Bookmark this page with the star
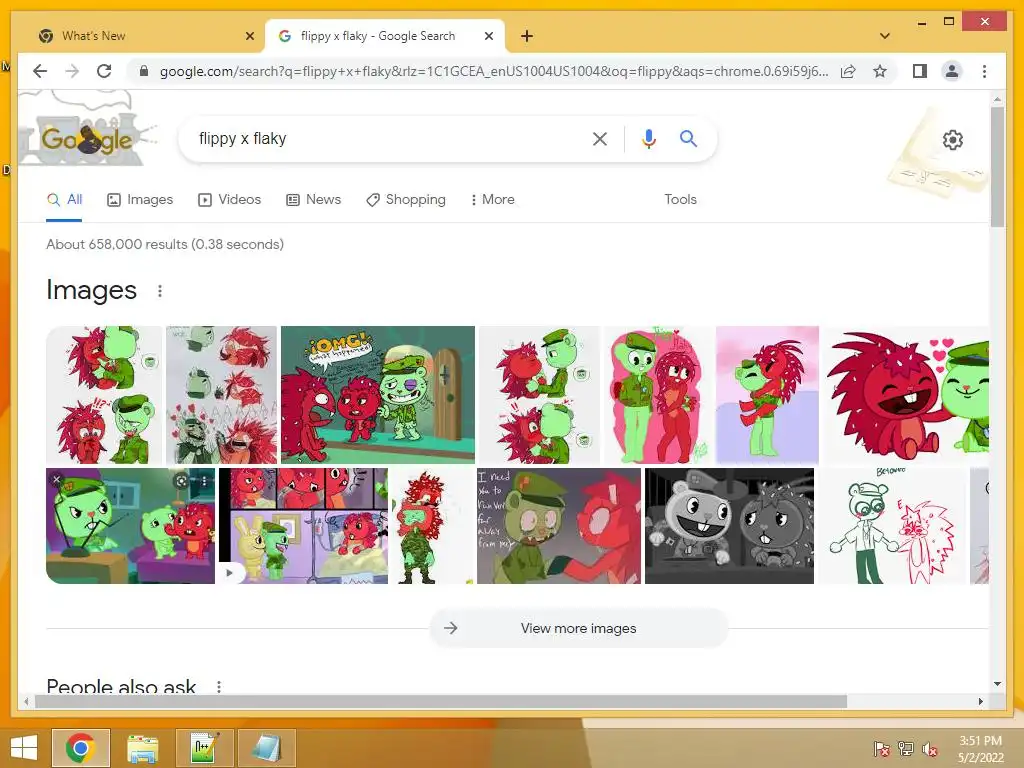Viewport: 1024px width, 768px height. (x=880, y=71)
